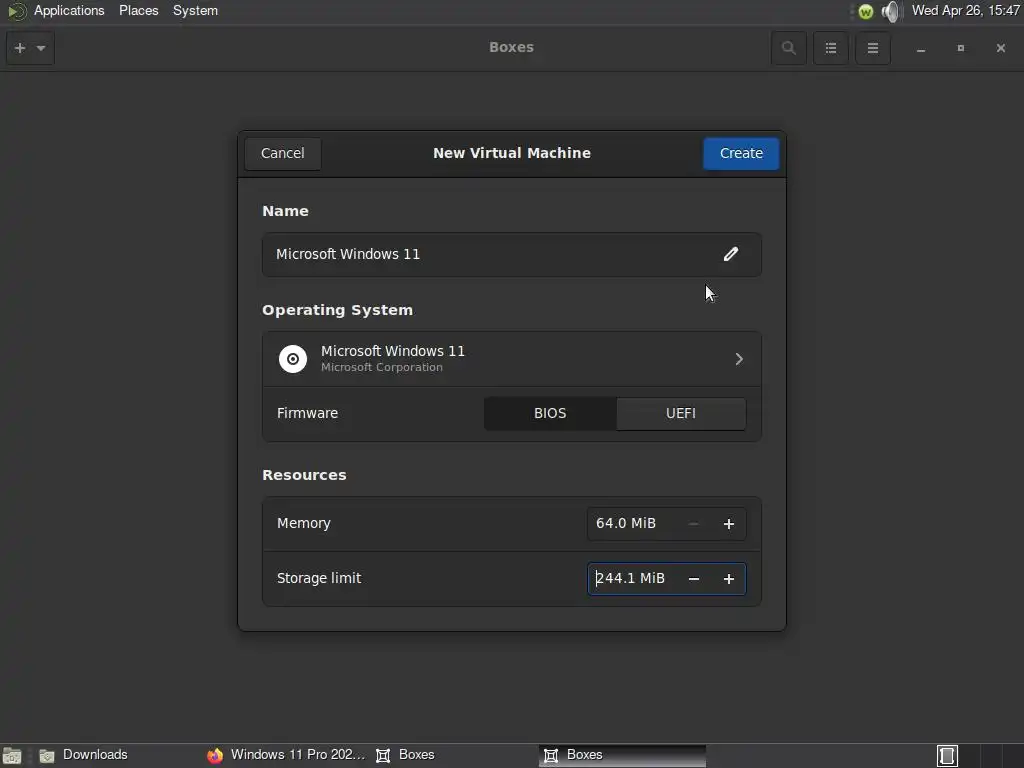
Task: Open the Places menu
Action: point(138,10)
